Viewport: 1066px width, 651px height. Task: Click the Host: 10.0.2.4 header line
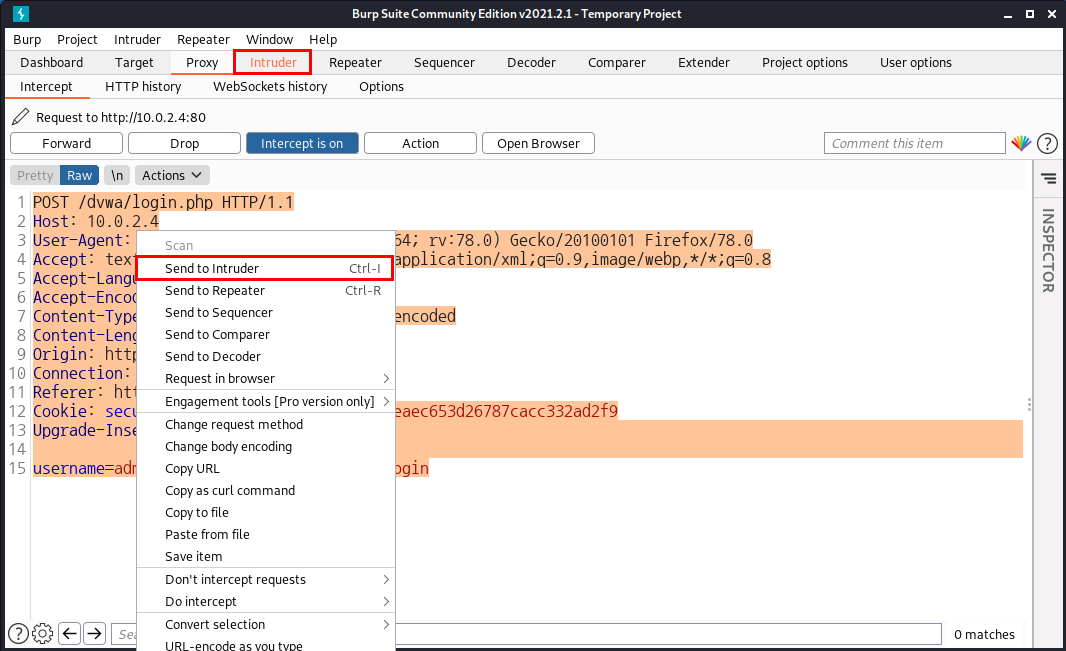pos(96,221)
